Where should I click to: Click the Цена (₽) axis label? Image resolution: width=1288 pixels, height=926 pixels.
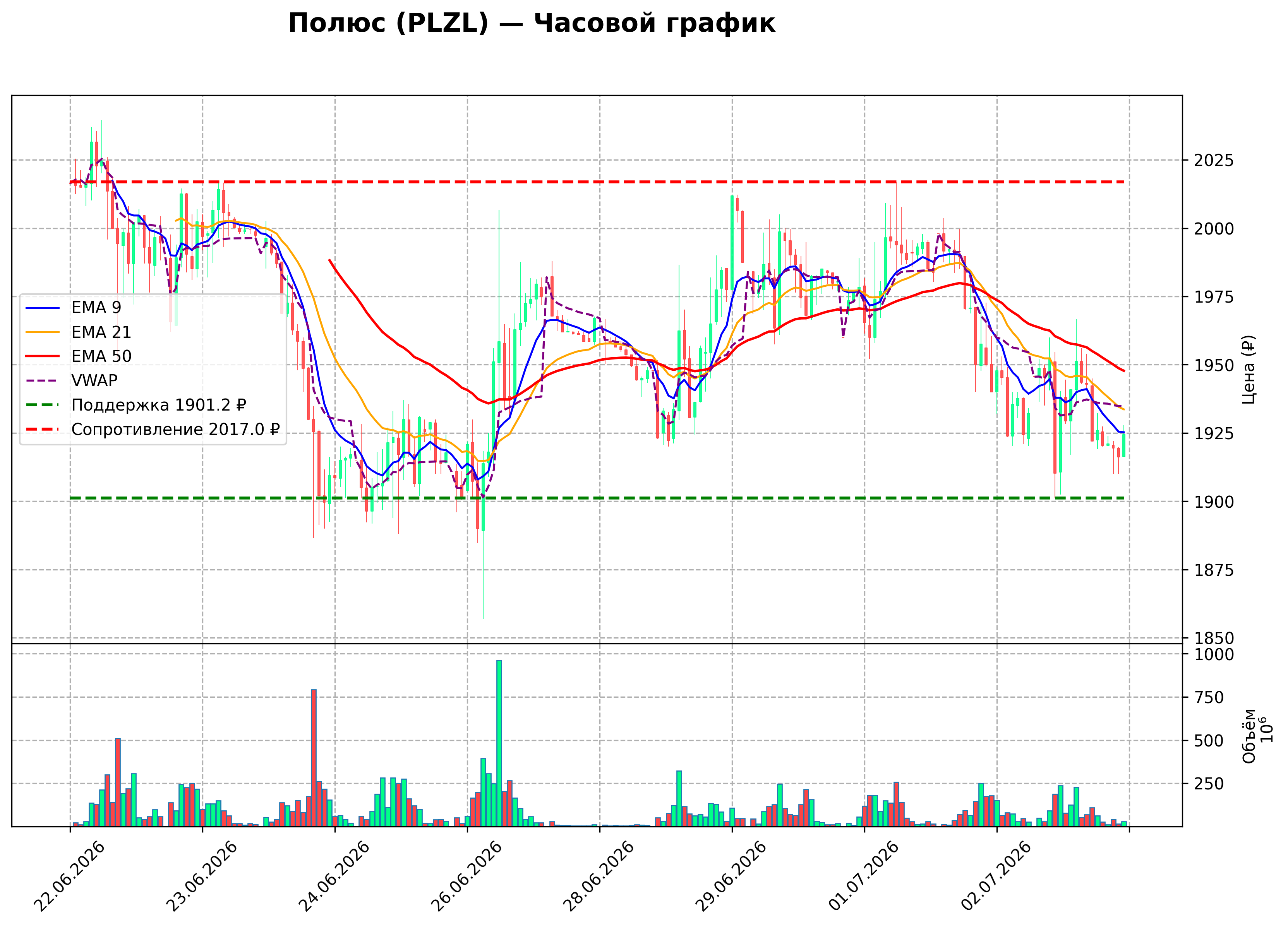(x=1248, y=370)
